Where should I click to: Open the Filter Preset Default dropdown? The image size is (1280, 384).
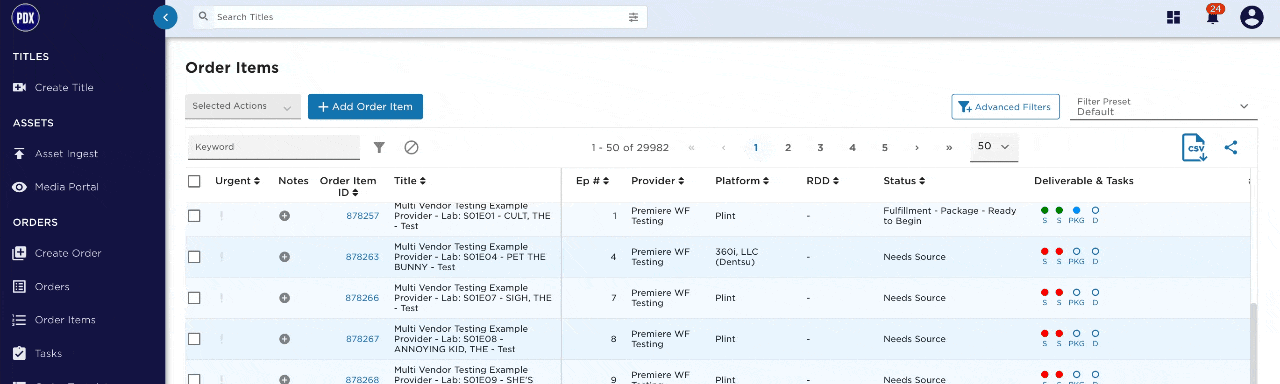[x=1164, y=107]
